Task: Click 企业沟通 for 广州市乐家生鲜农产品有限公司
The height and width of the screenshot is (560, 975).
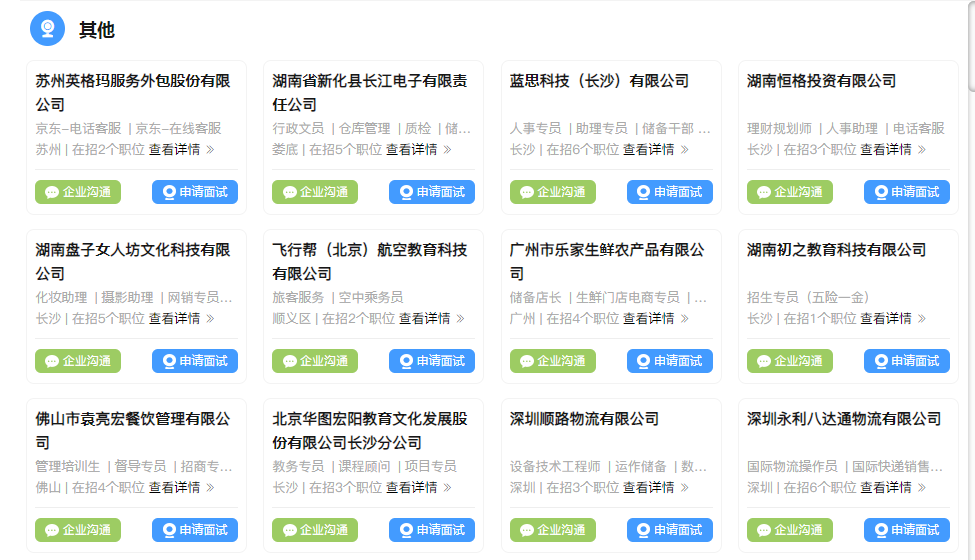Action: pyautogui.click(x=553, y=361)
